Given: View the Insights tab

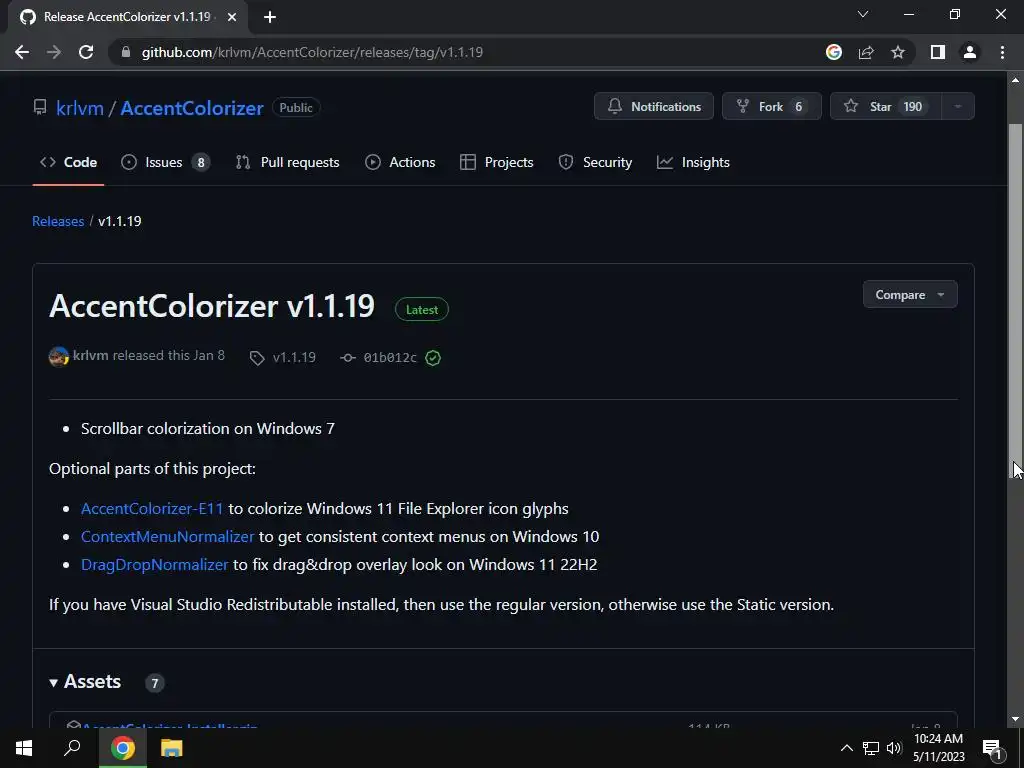Looking at the screenshot, I should (694, 162).
